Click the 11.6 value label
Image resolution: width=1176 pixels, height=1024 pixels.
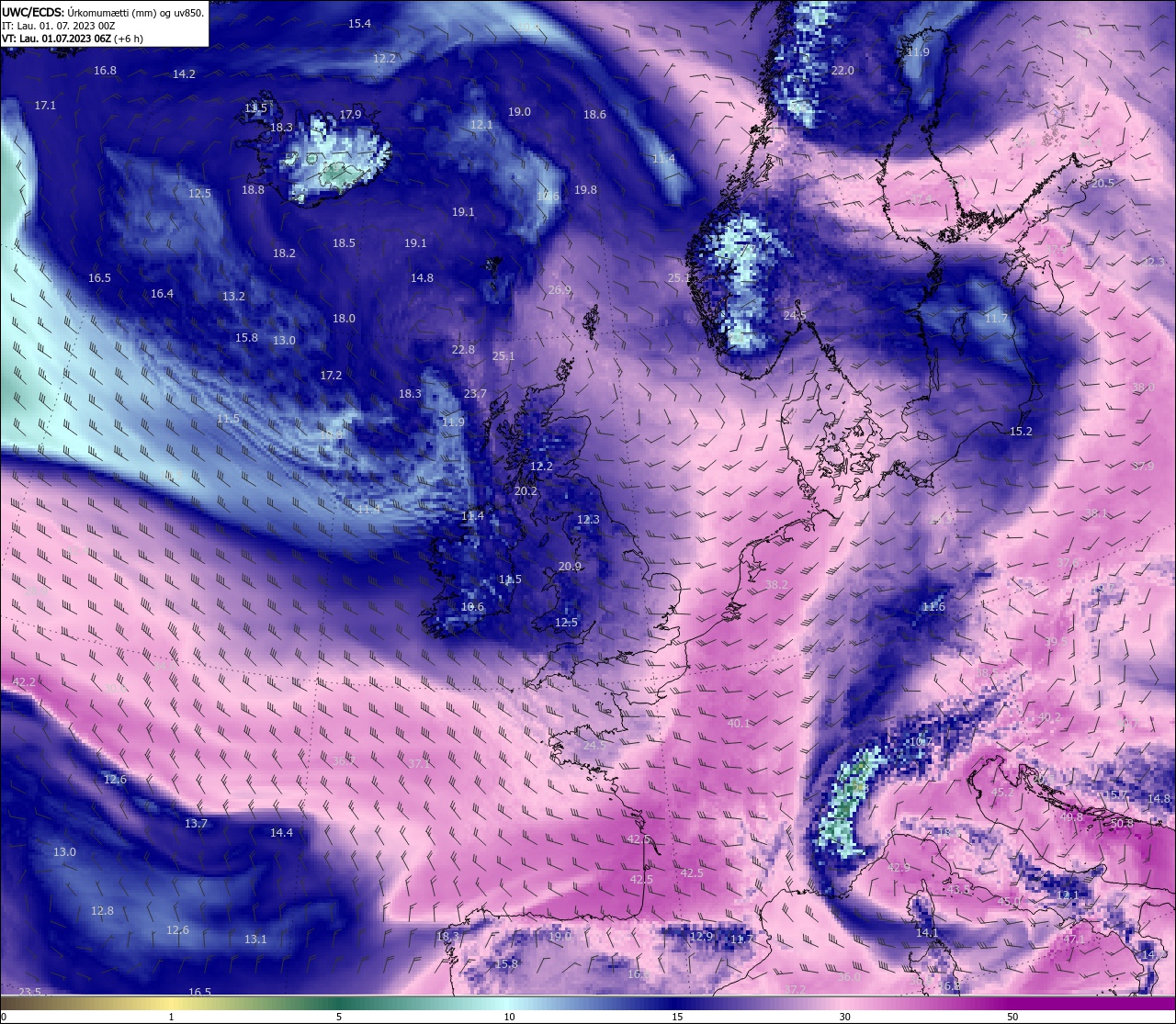(x=933, y=607)
